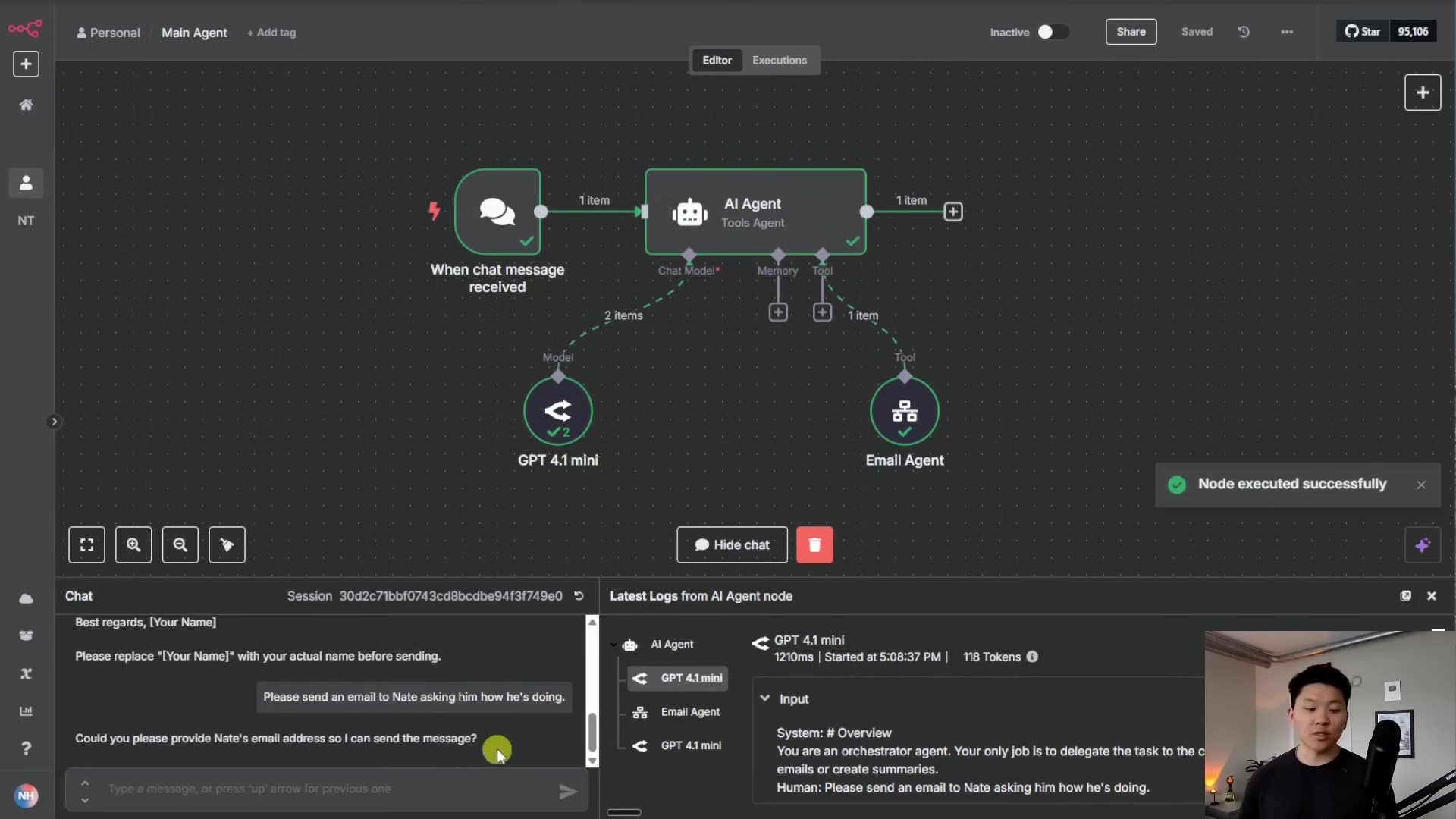Collapse the Input section in logs
Image resolution: width=1456 pixels, height=819 pixels.
tap(764, 699)
